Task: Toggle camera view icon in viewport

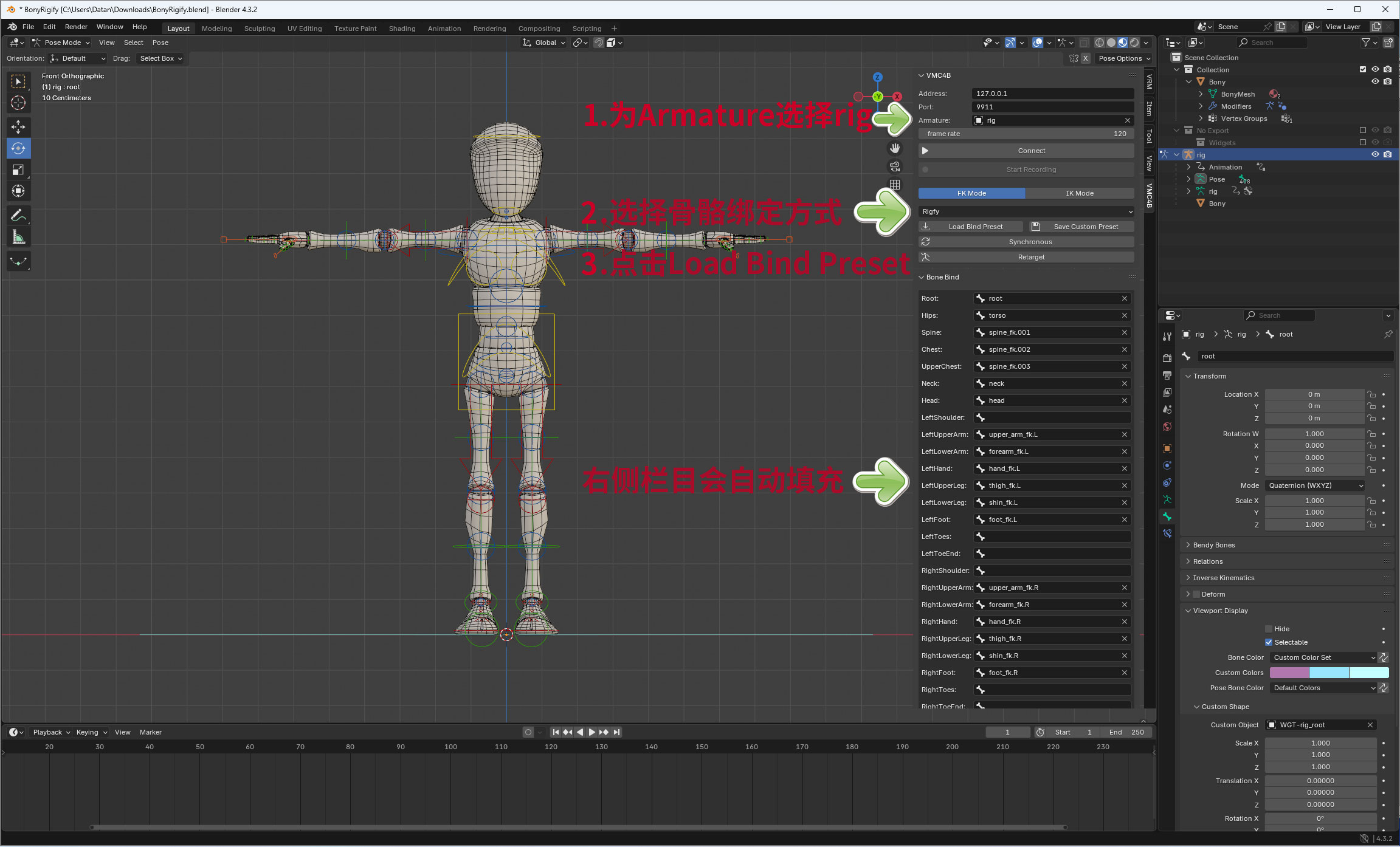Action: pyautogui.click(x=895, y=166)
